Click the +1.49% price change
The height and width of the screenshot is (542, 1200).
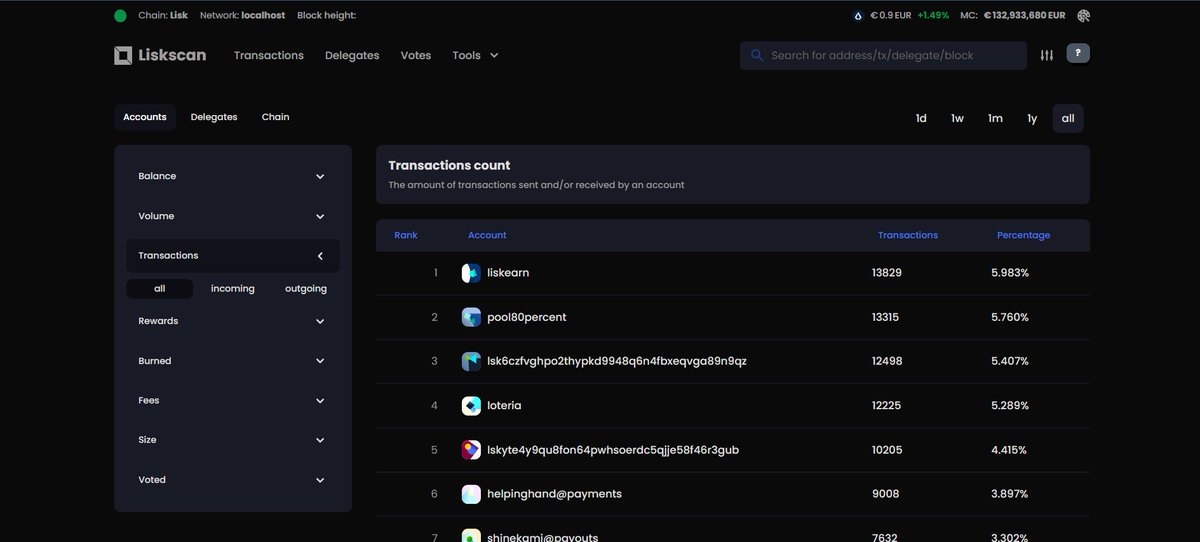pyautogui.click(x=933, y=16)
